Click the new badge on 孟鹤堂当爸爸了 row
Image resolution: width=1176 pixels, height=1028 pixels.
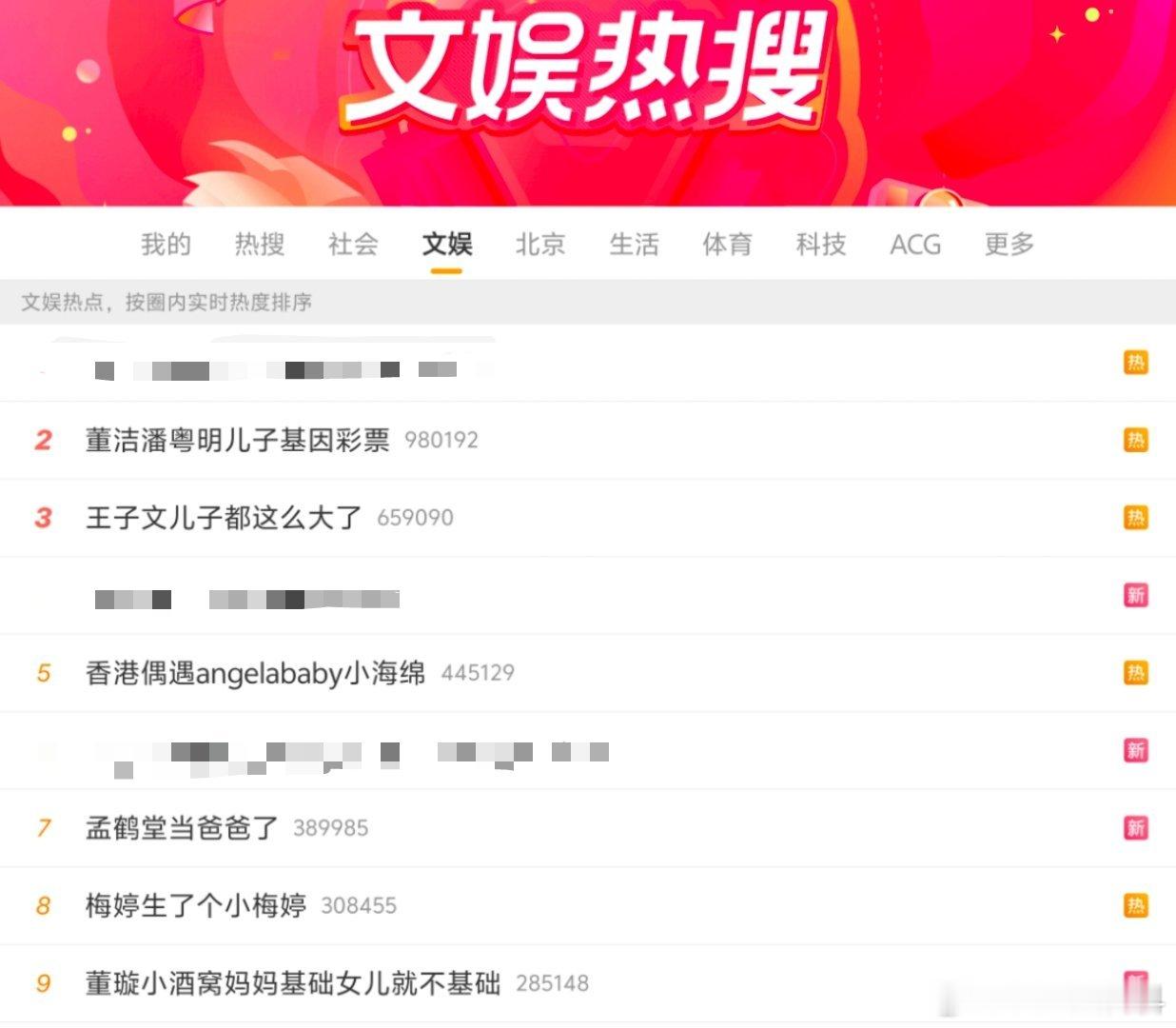(x=1135, y=828)
